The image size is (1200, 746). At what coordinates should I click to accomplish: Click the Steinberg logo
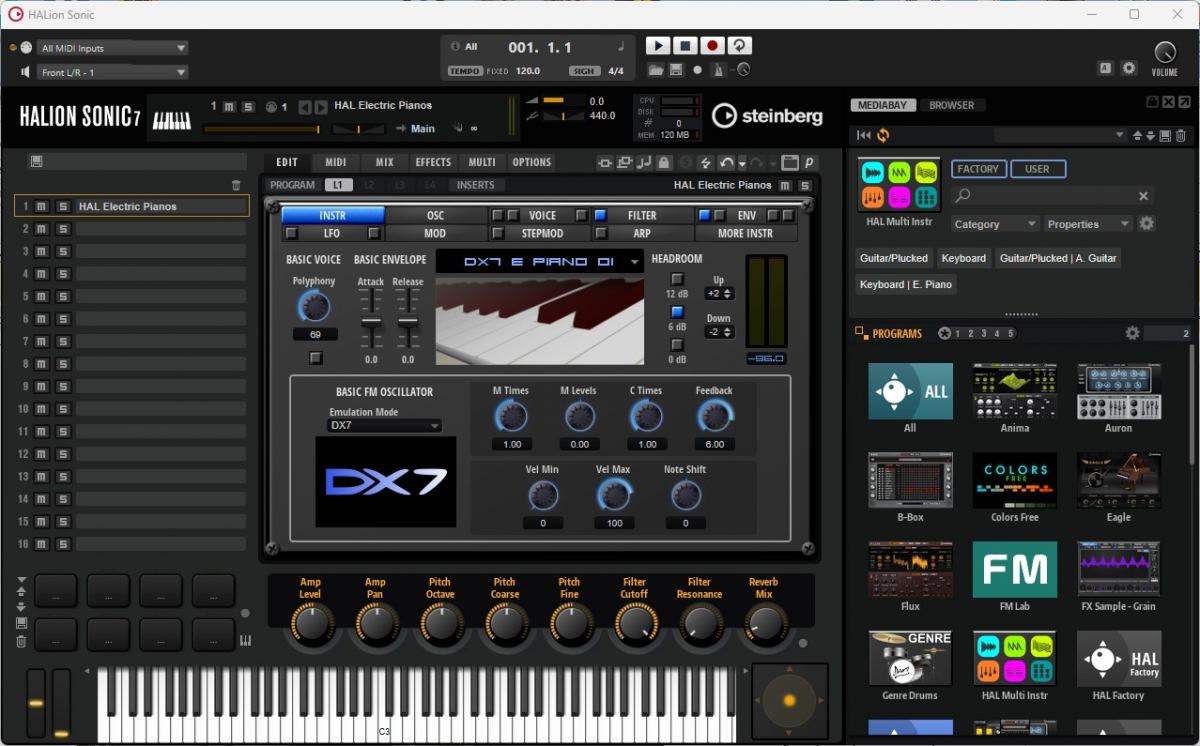[767, 116]
